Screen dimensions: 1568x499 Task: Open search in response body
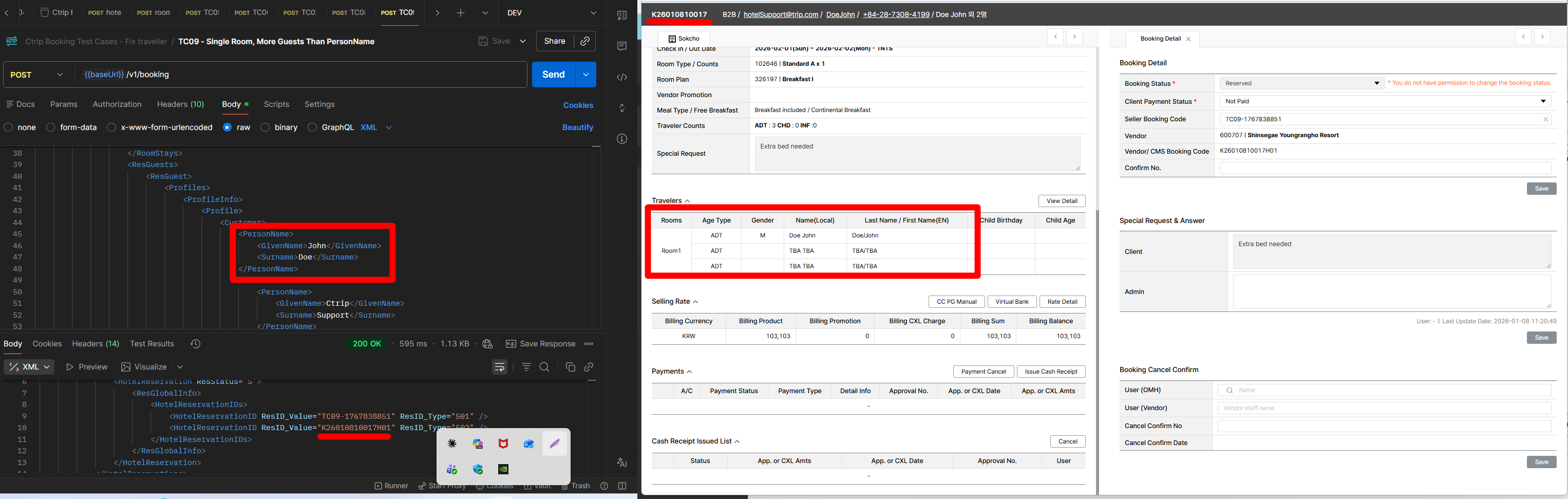544,367
